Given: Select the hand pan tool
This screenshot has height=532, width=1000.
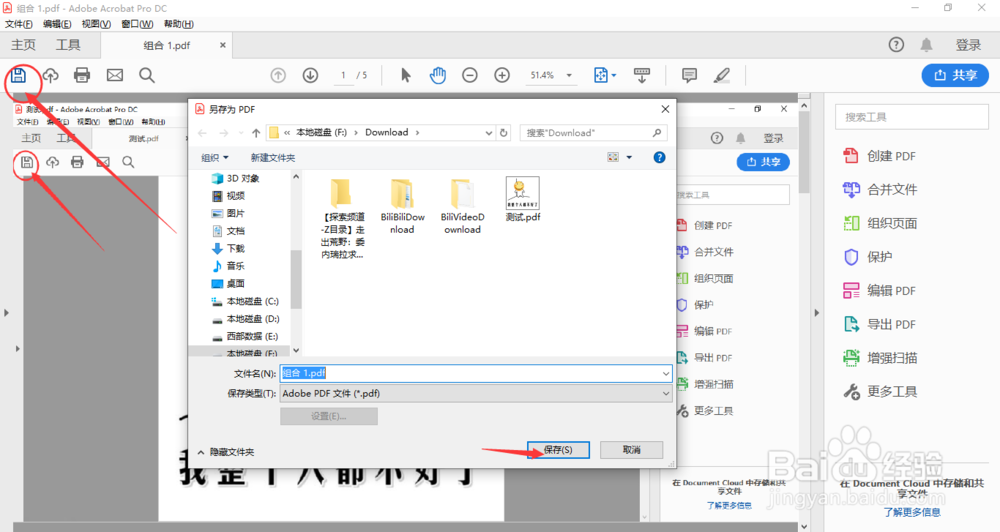Looking at the screenshot, I should point(438,75).
